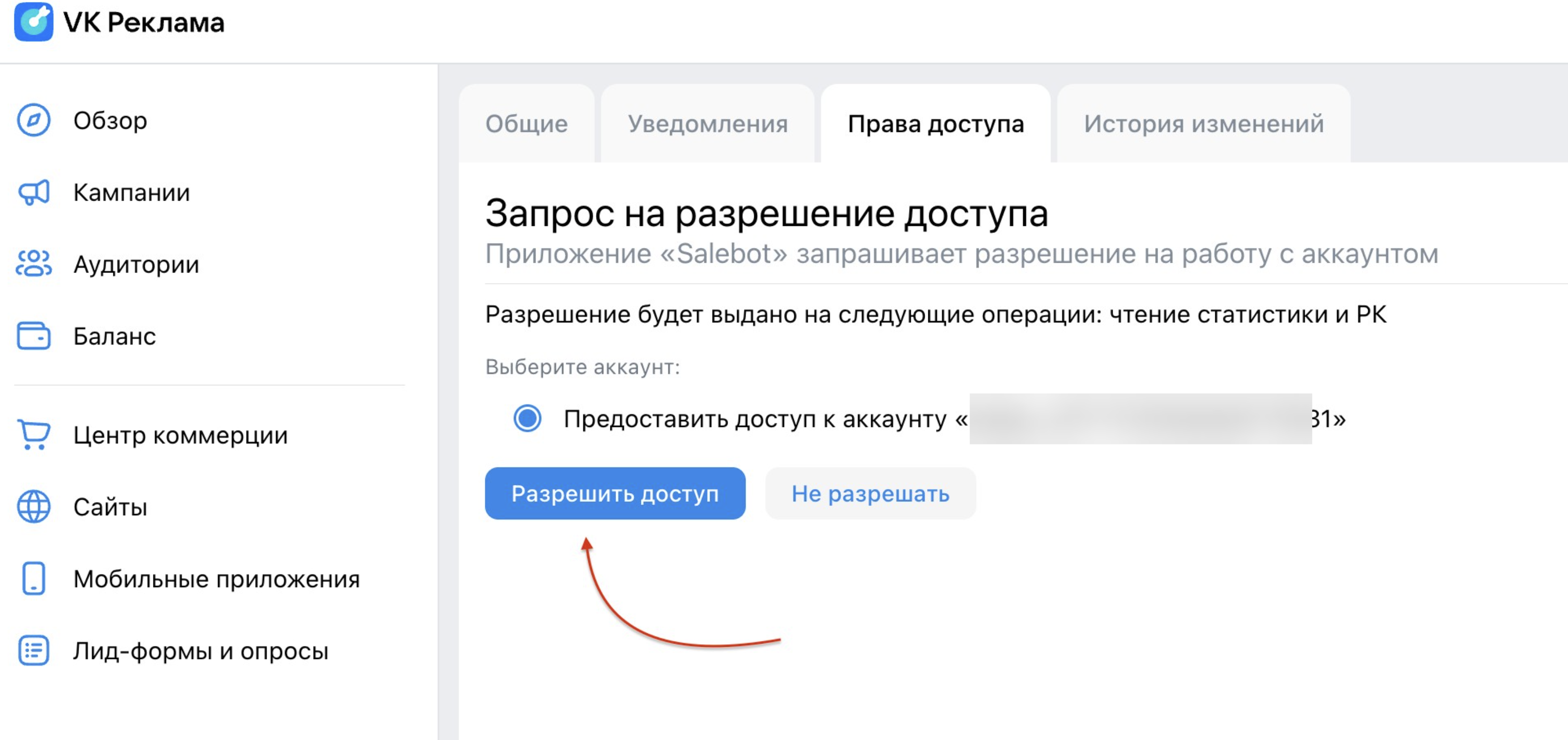Screen dimensions: 1568x740
Task: Click the megaphone icon for Кампании
Action: tap(33, 192)
